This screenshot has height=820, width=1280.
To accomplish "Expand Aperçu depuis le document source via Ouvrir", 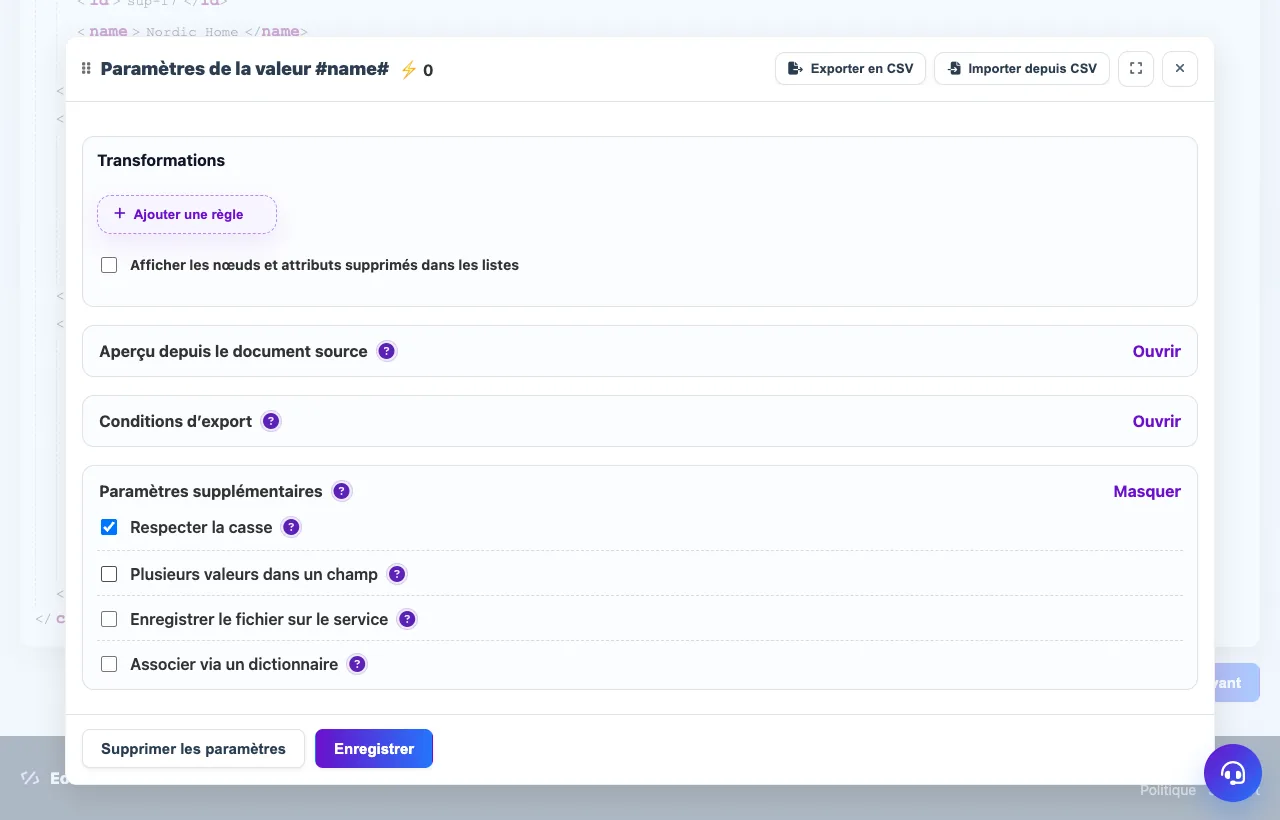I will point(1156,351).
